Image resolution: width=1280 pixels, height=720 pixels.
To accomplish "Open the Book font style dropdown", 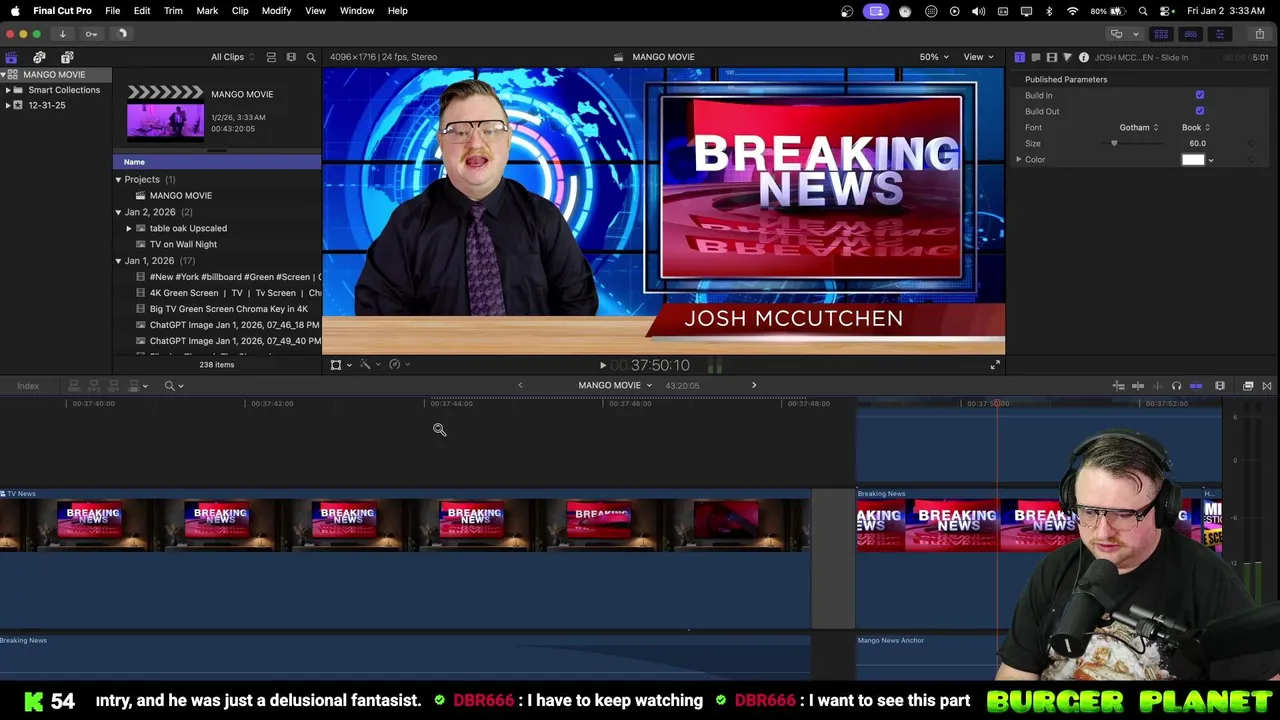I will click(1196, 127).
